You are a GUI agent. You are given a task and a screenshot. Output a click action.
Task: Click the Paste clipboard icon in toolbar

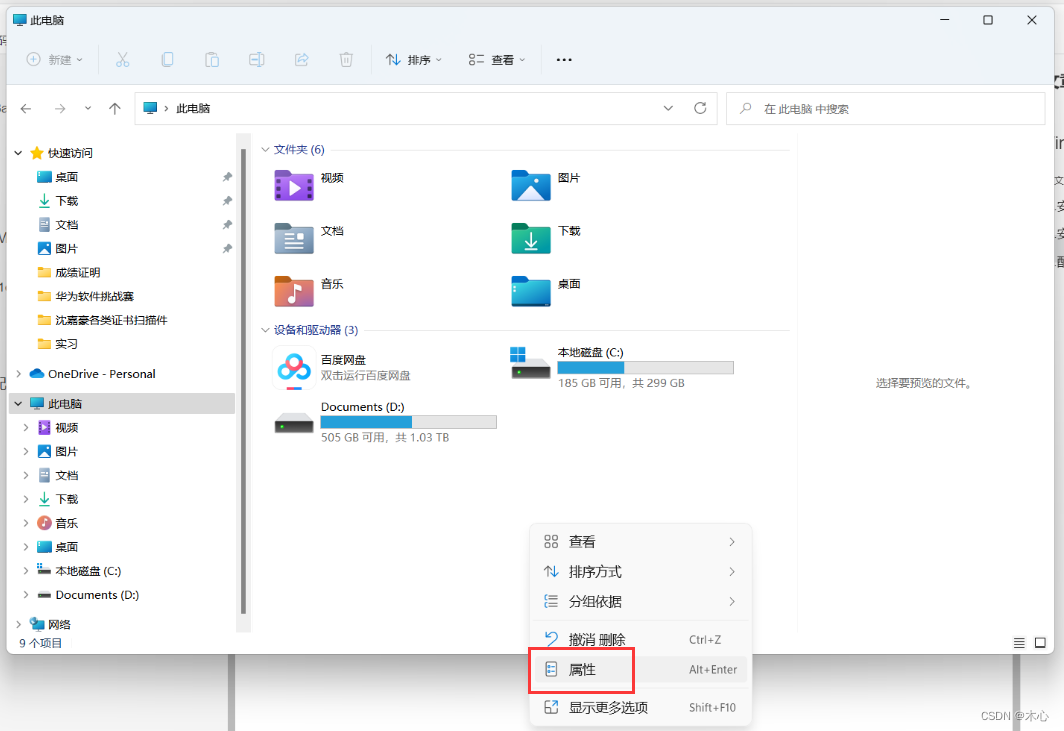212,60
